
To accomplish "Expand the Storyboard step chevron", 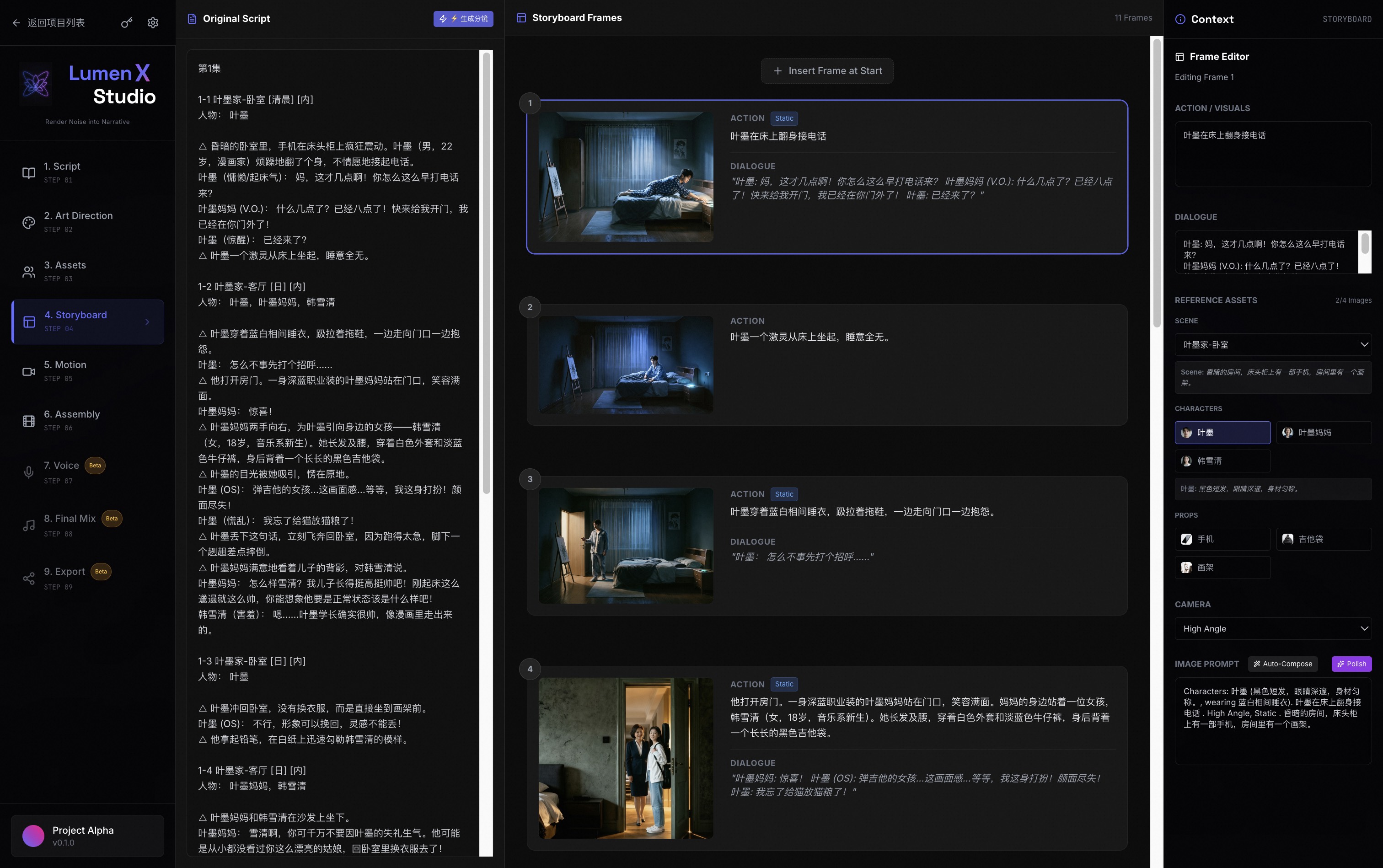I will point(147,322).
